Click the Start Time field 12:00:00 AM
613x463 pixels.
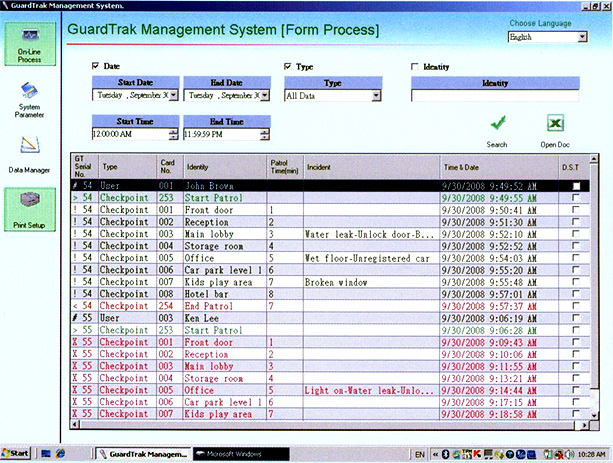(x=131, y=134)
